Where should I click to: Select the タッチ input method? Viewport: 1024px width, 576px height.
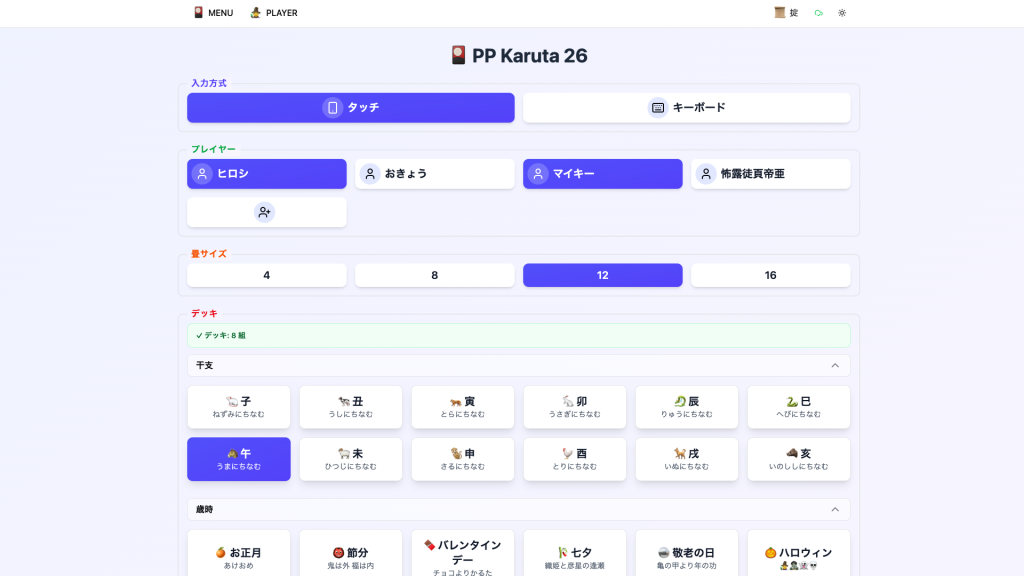pos(351,108)
